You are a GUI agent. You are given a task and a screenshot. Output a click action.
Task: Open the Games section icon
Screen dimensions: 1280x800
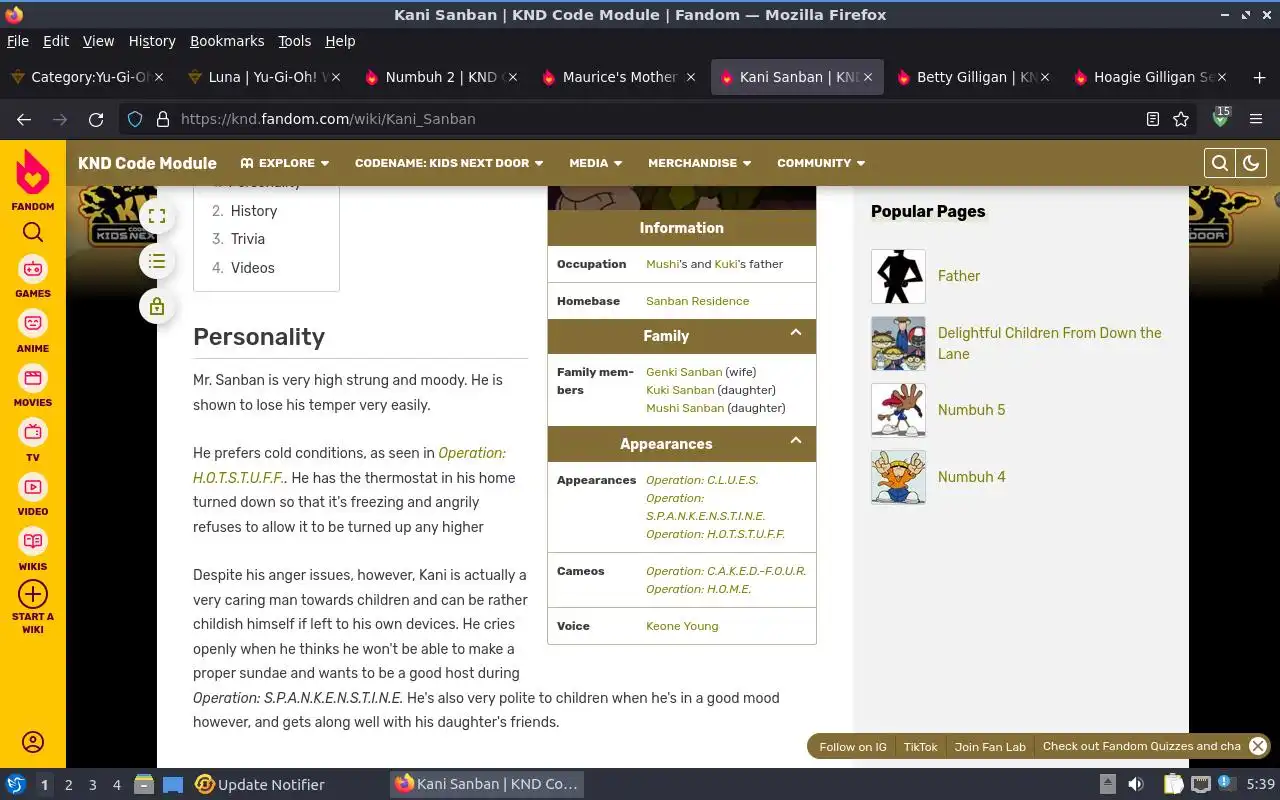coord(33,269)
